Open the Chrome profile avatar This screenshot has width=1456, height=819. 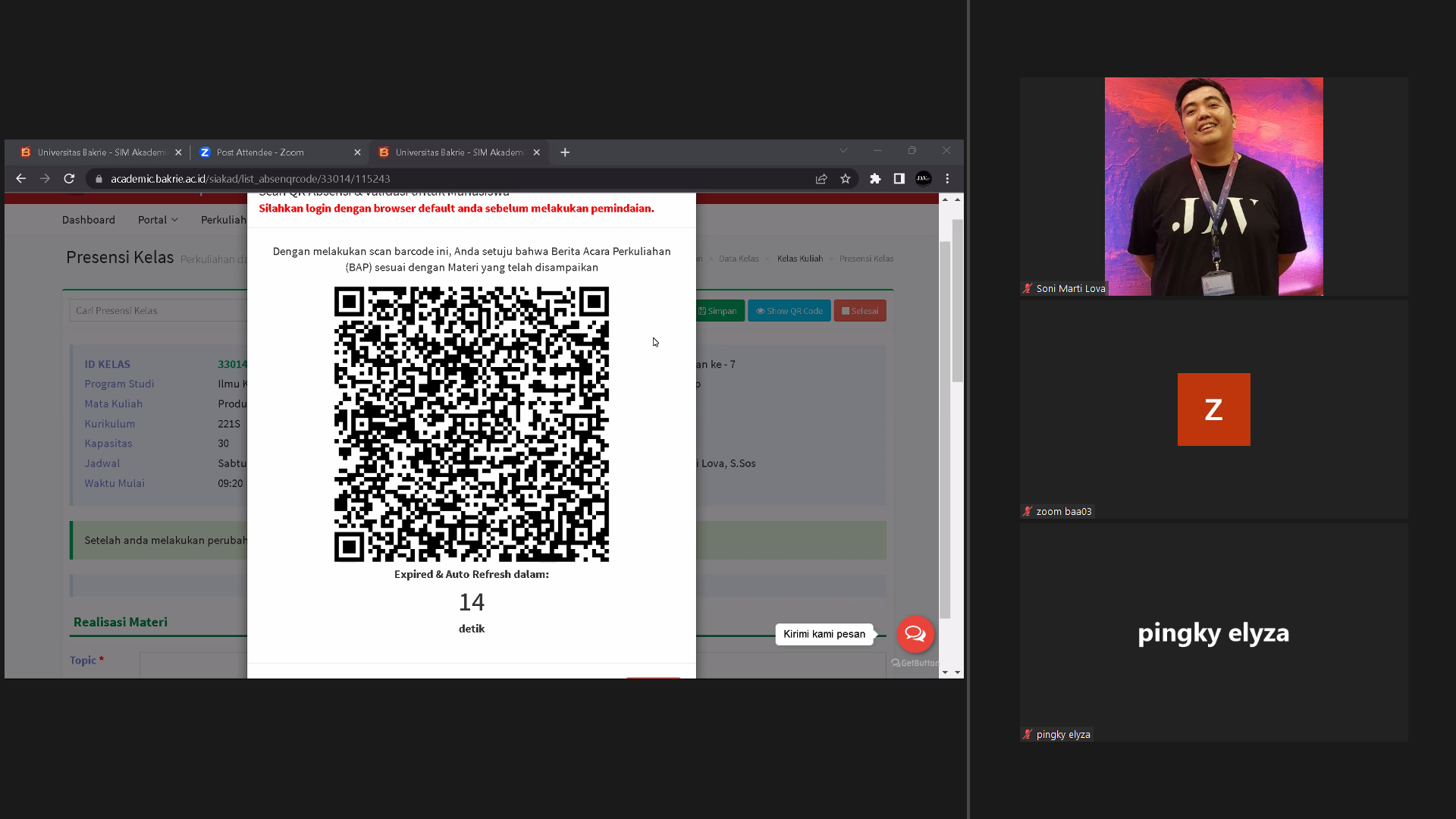pyautogui.click(x=923, y=179)
